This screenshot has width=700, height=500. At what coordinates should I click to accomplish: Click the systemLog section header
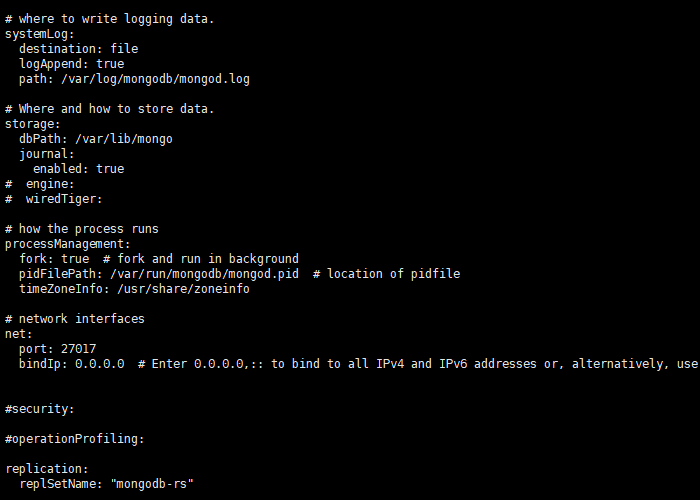pyautogui.click(x=39, y=34)
